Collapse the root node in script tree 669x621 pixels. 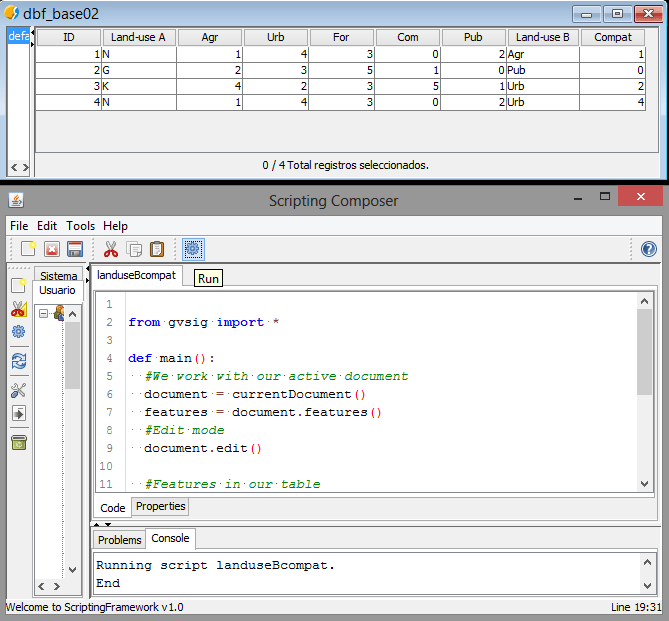pyautogui.click(x=43, y=313)
